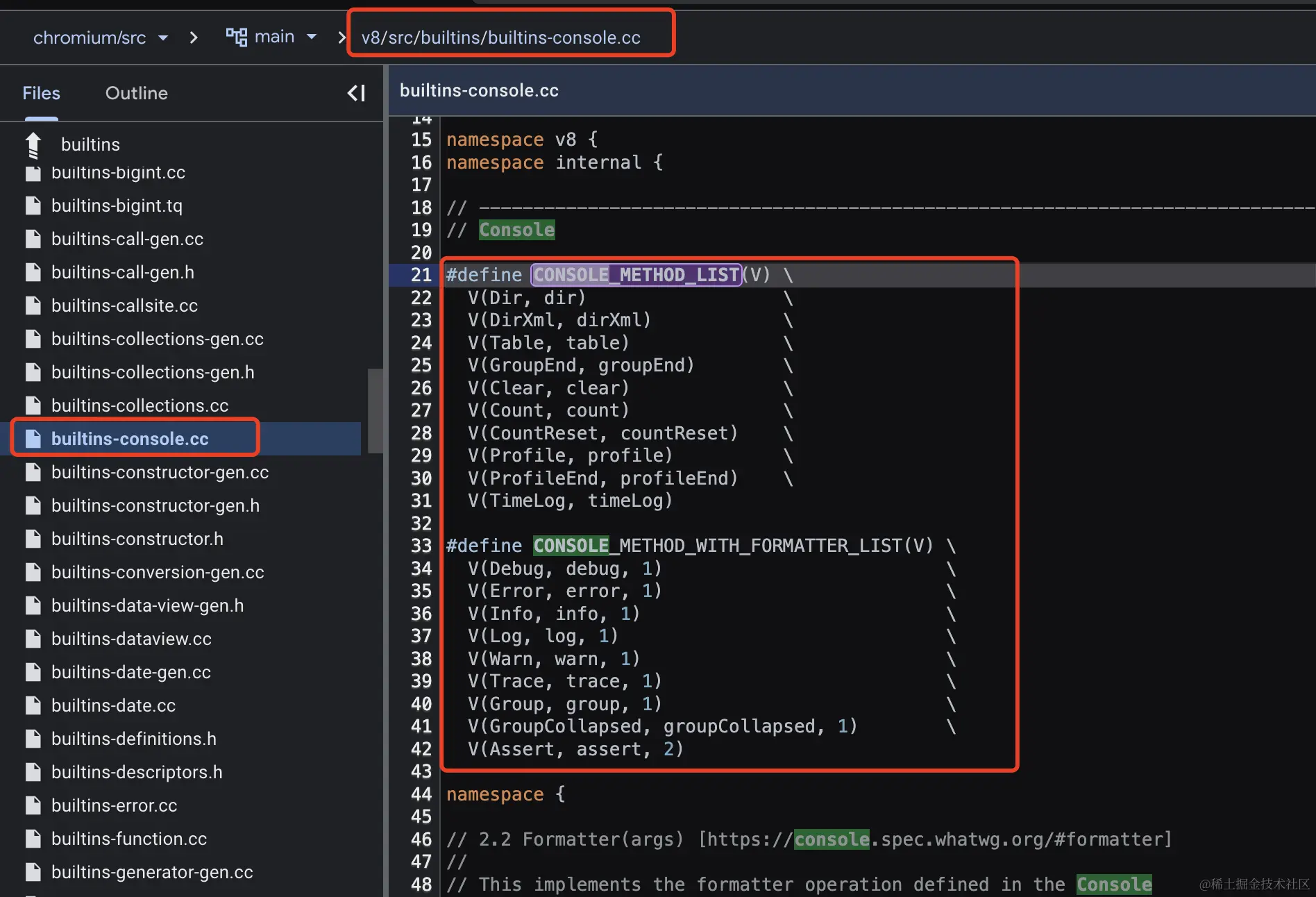The image size is (1316, 897).
Task: Open builtins-error.cc file
Action: tap(114, 805)
